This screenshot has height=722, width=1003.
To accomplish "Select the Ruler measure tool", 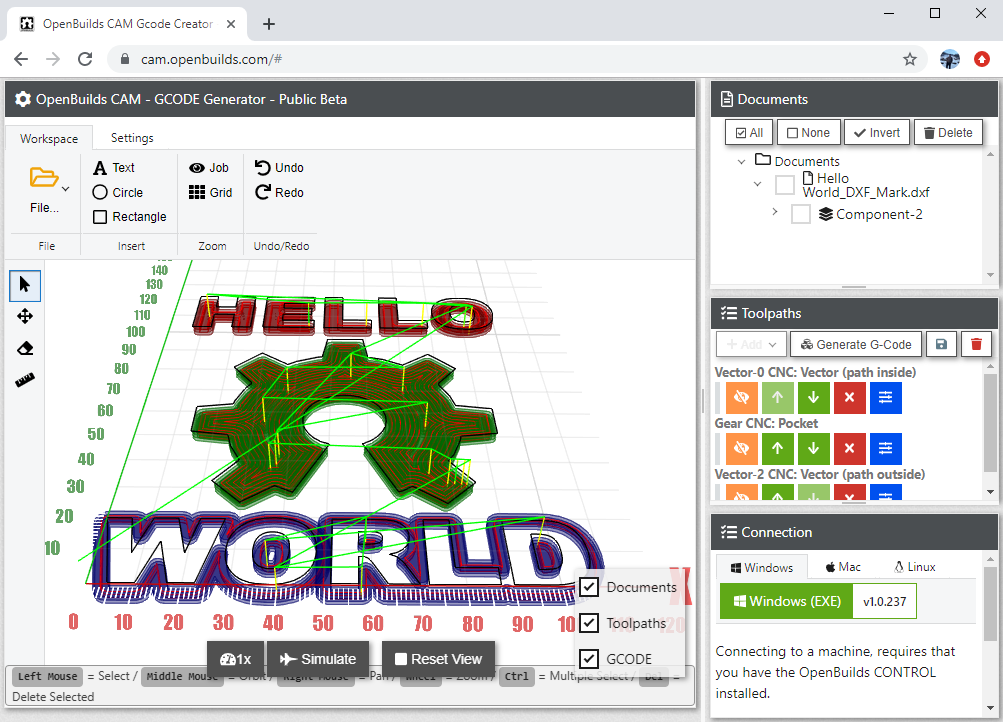I will [x=25, y=380].
